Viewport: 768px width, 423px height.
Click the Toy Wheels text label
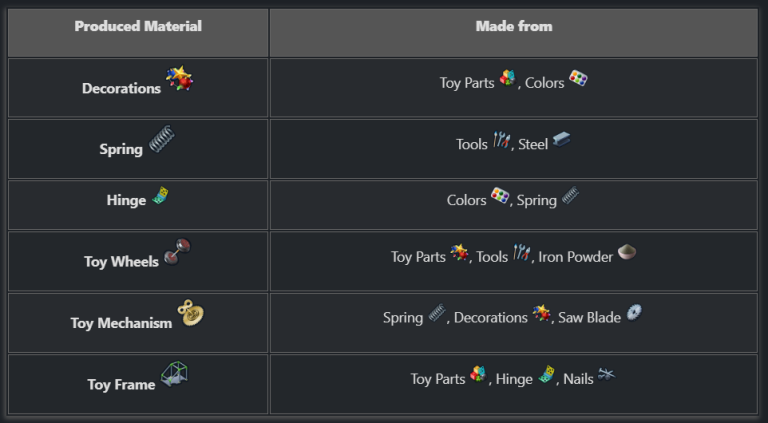click(x=121, y=262)
